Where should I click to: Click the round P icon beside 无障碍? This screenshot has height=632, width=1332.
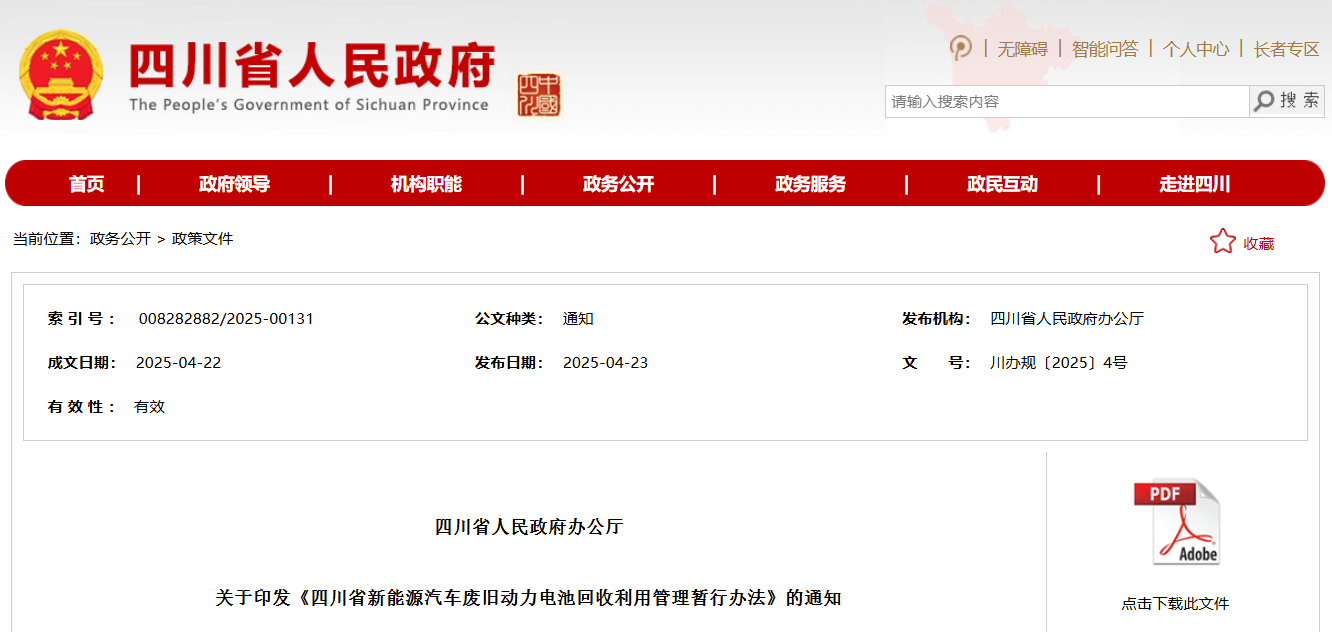coord(960,48)
